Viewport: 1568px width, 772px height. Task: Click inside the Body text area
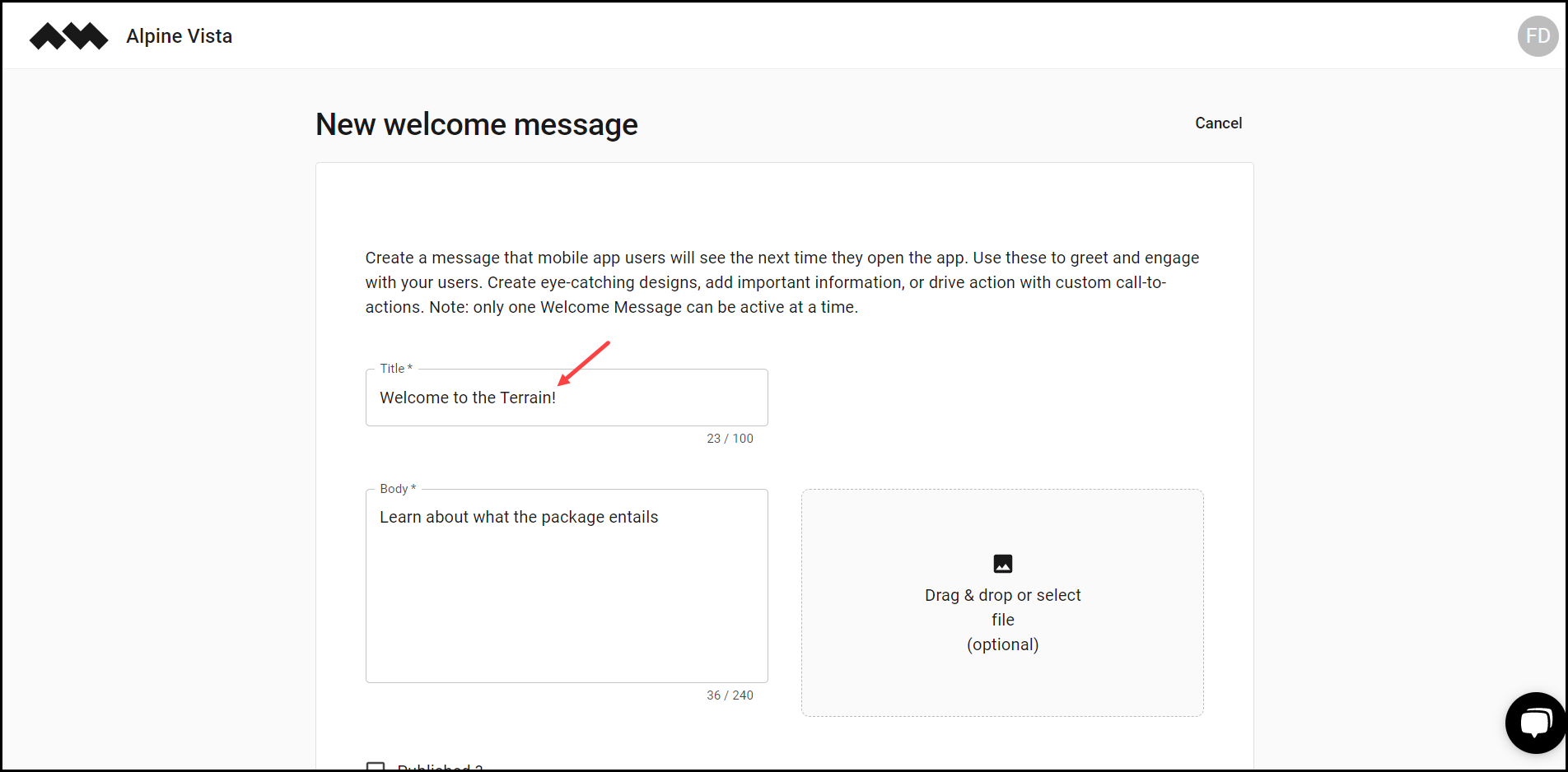(566, 584)
